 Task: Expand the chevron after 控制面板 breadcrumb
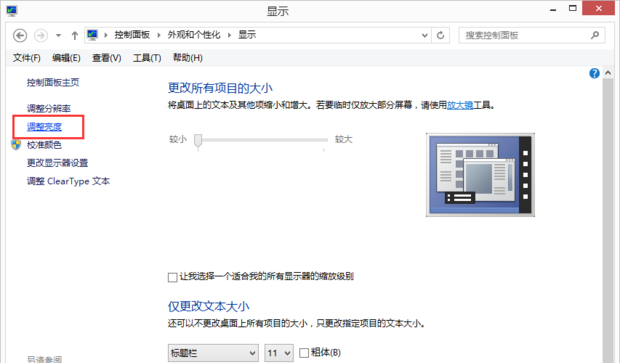[x=159, y=35]
